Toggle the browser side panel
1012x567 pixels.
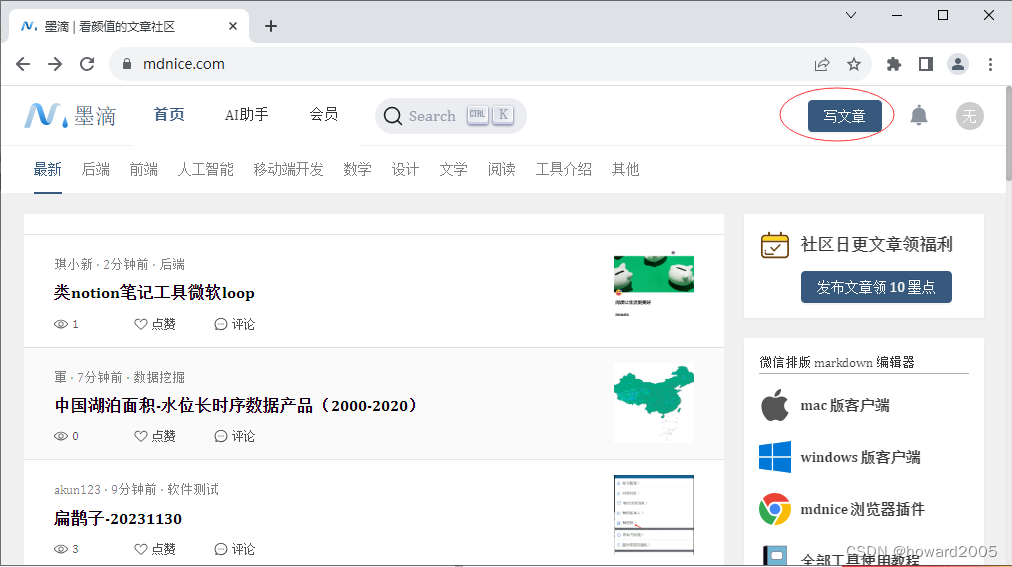tap(926, 64)
